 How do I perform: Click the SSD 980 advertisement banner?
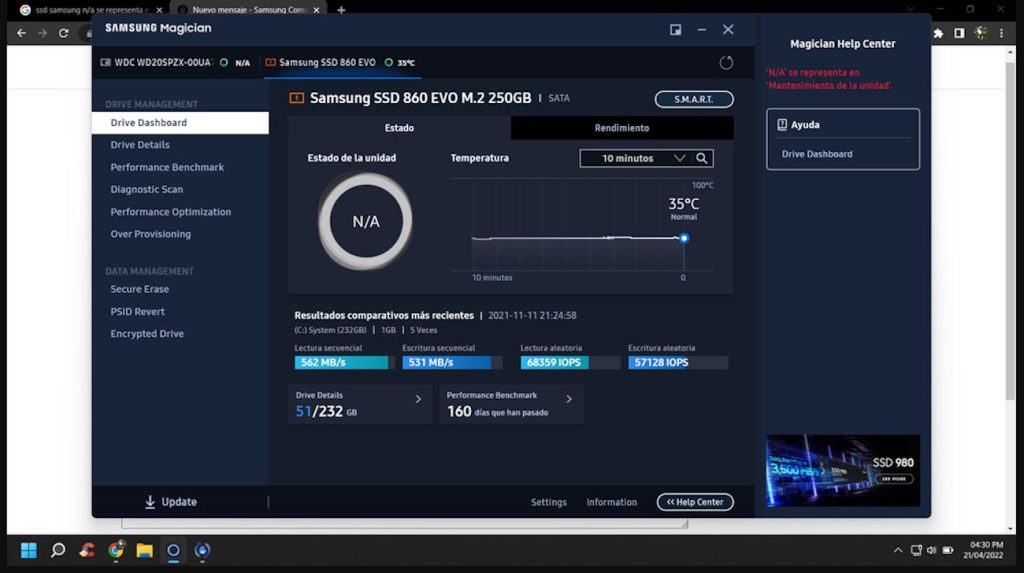coord(842,470)
